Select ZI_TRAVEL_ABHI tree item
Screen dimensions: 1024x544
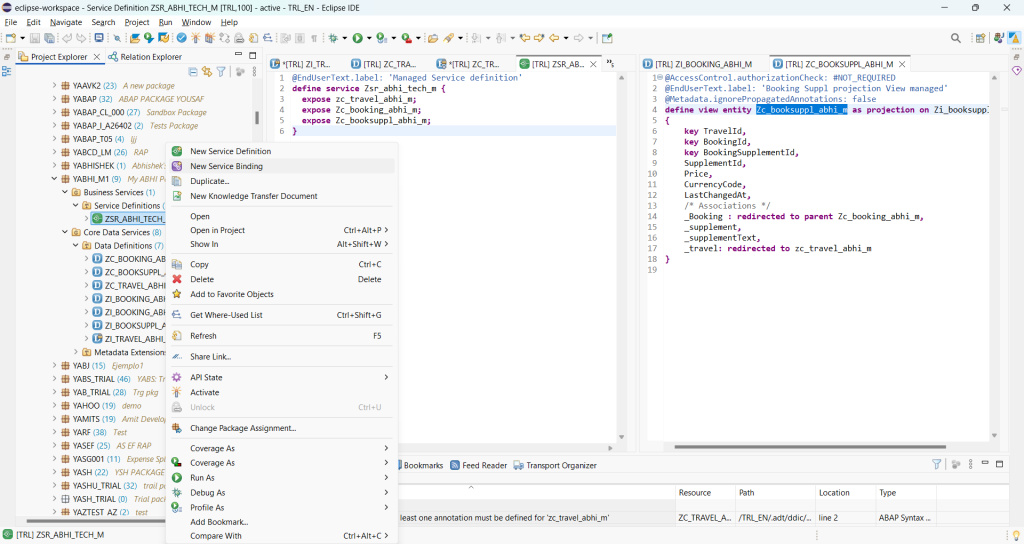129,339
